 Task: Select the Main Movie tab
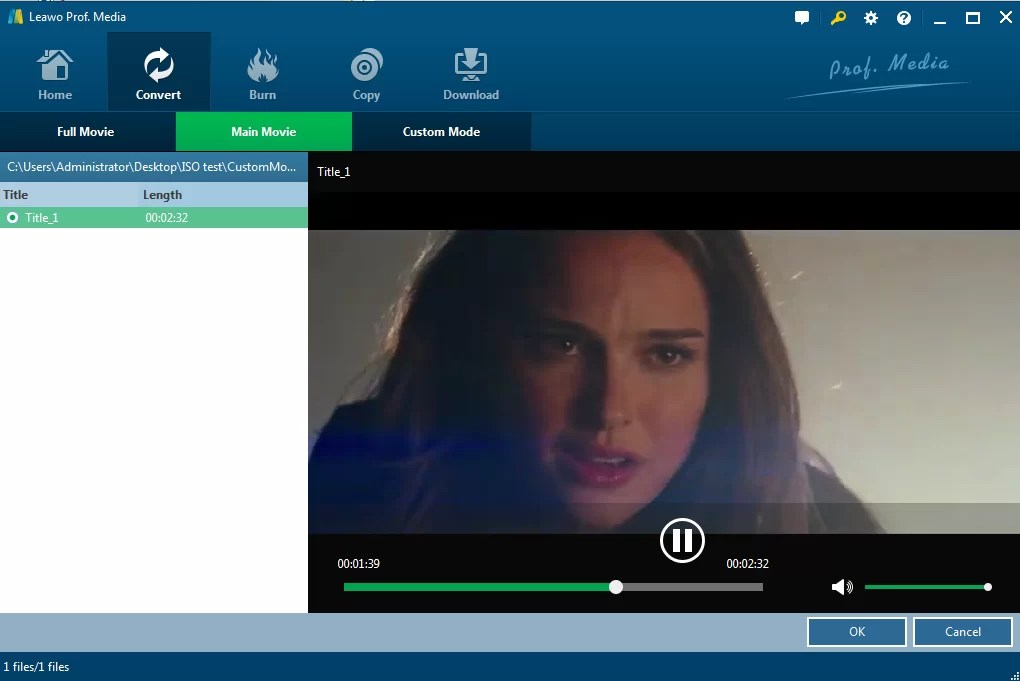click(263, 131)
